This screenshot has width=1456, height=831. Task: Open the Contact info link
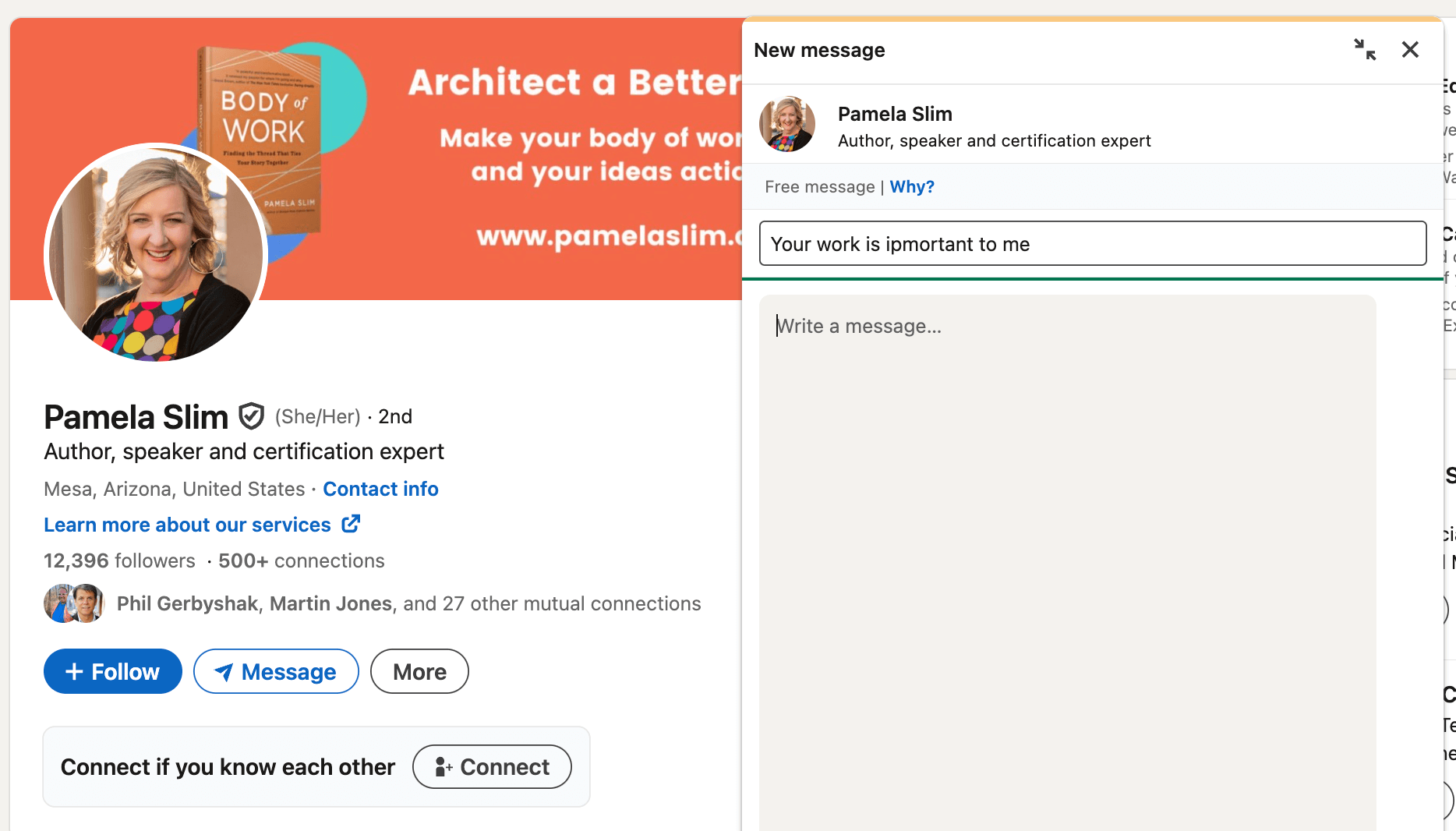pyautogui.click(x=380, y=489)
